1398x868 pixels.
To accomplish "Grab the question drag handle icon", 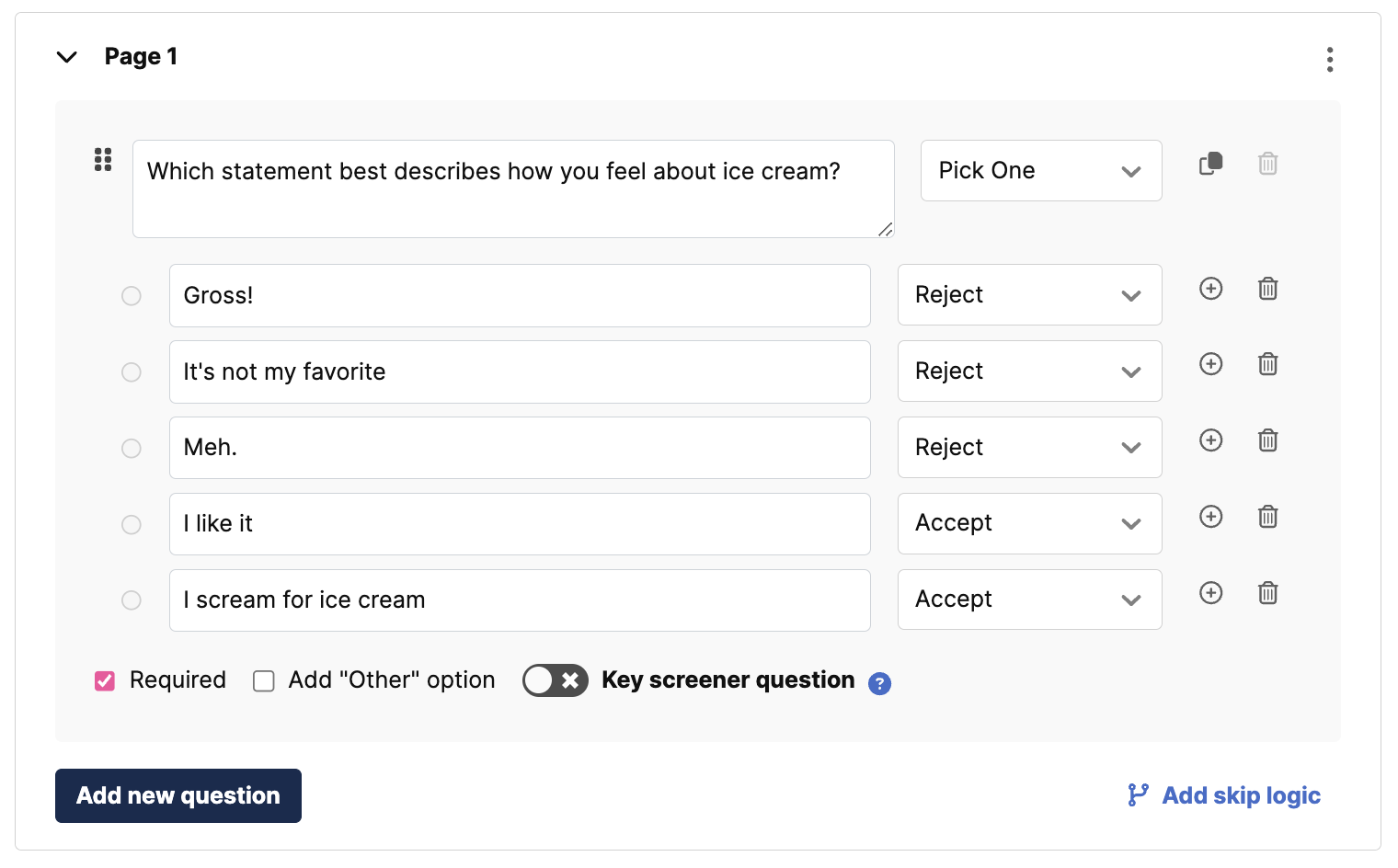I will coord(103,160).
